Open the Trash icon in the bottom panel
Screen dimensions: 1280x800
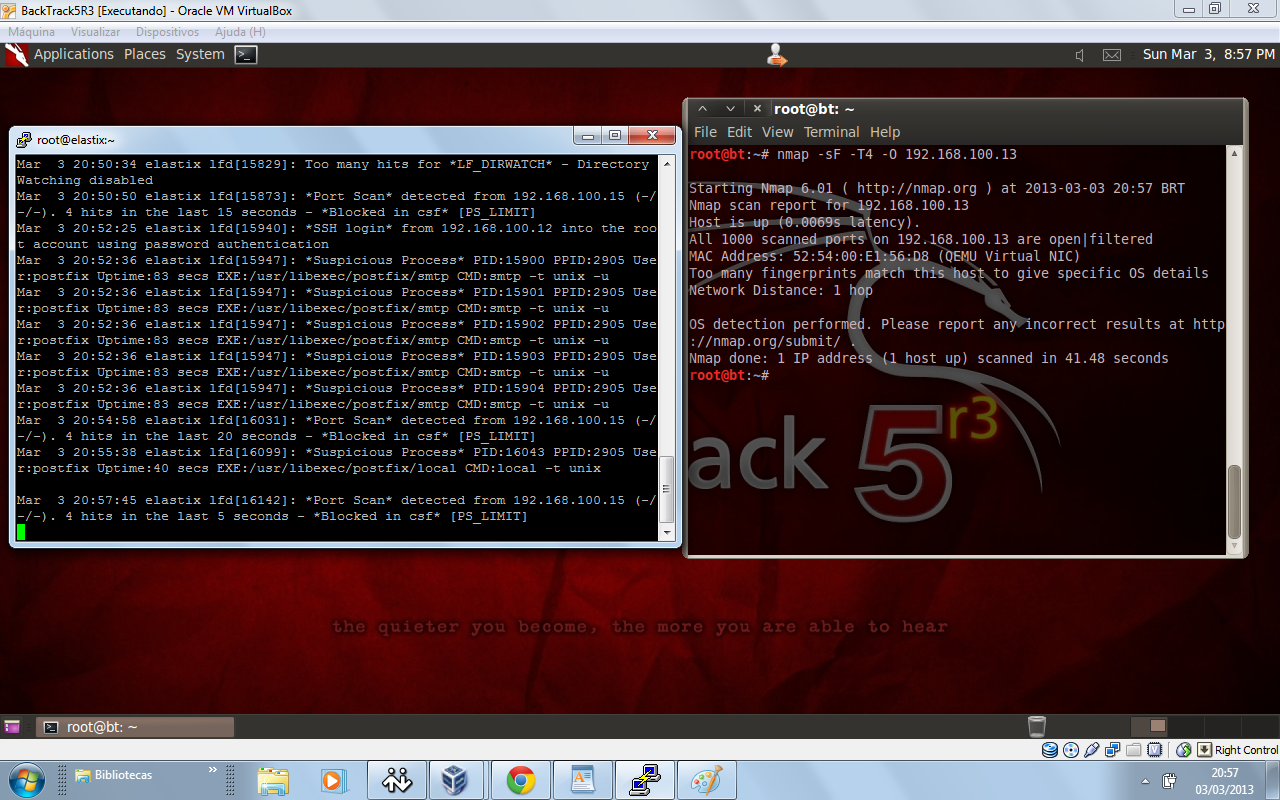[x=1037, y=727]
